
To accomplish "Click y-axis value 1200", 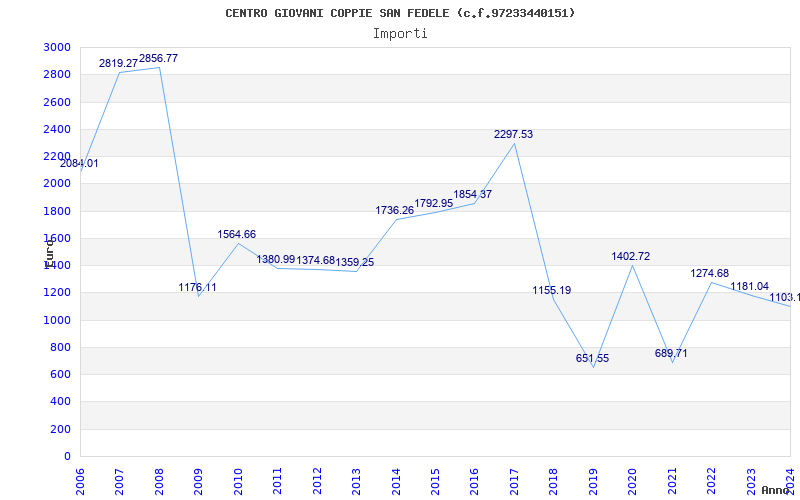I will [x=57, y=293].
